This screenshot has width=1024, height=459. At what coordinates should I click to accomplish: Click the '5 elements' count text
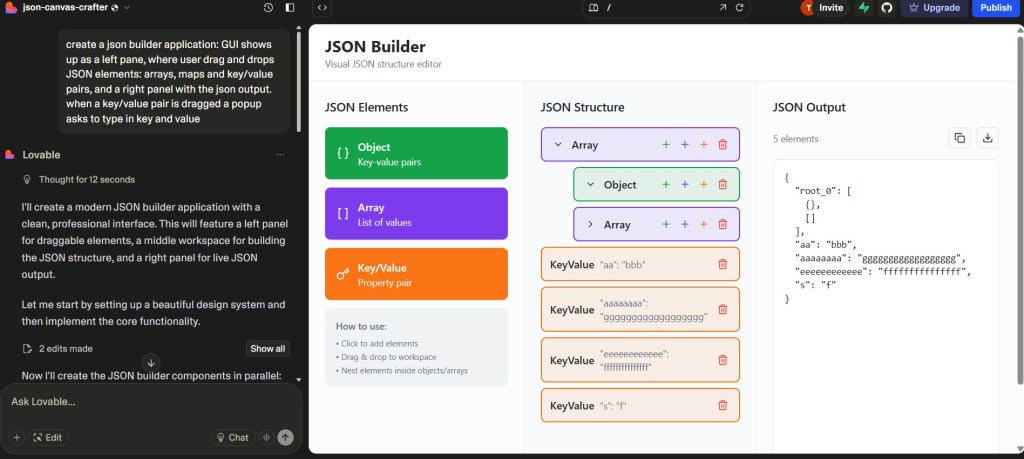coord(795,139)
